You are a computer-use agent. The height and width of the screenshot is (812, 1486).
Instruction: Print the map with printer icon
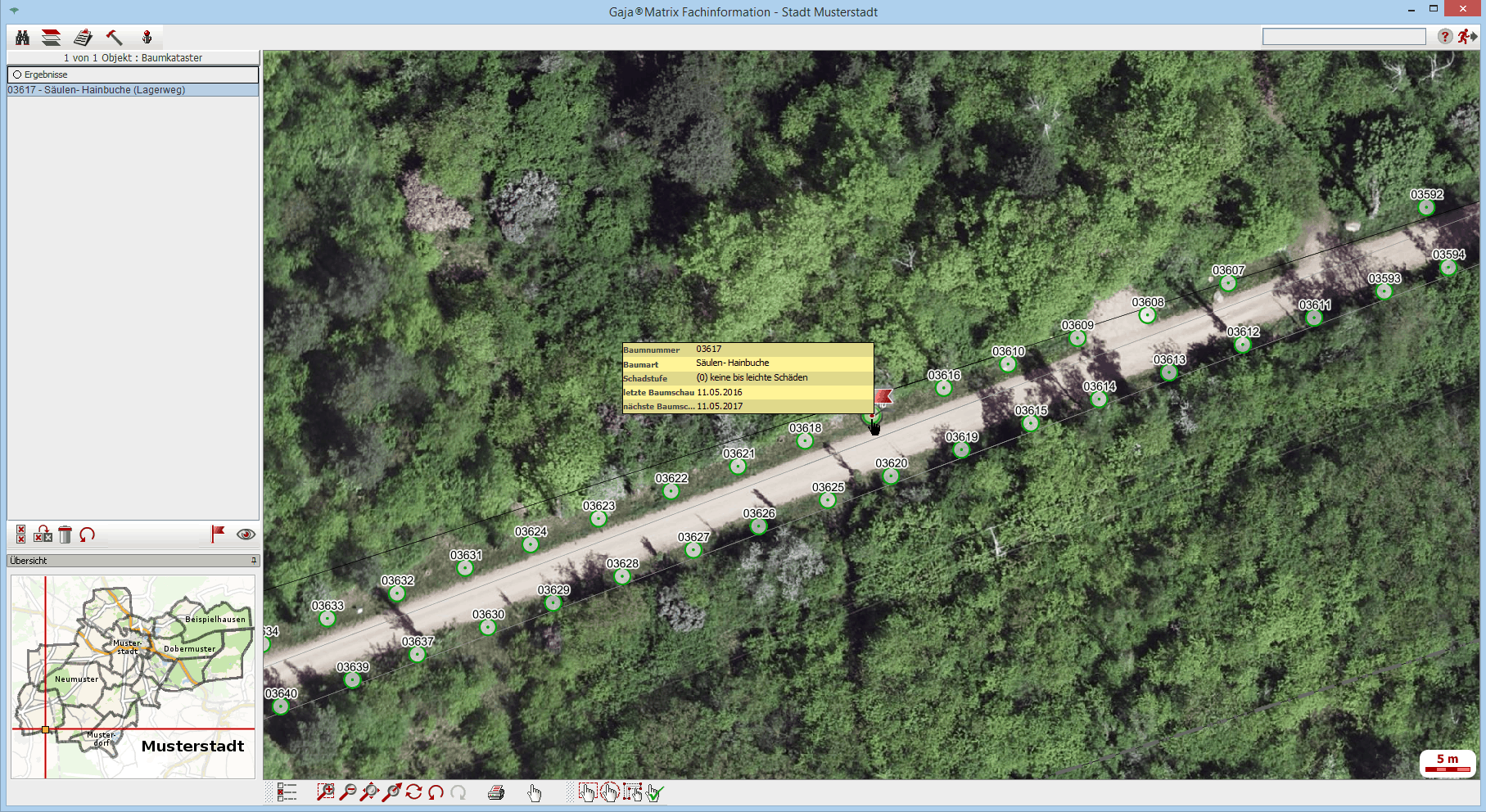tap(496, 792)
